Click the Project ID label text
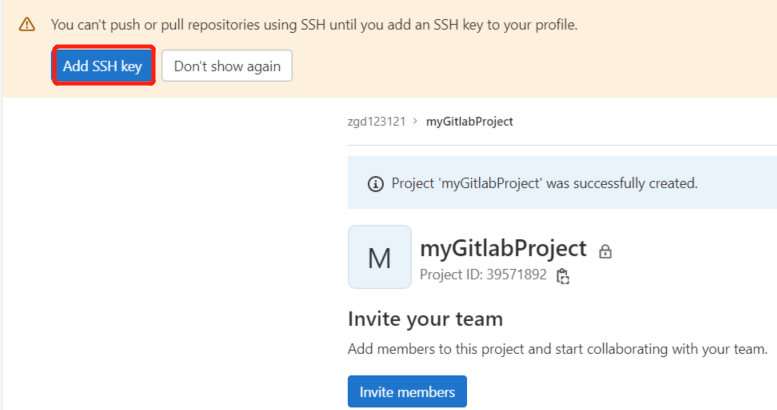777x410 pixels. click(x=451, y=275)
